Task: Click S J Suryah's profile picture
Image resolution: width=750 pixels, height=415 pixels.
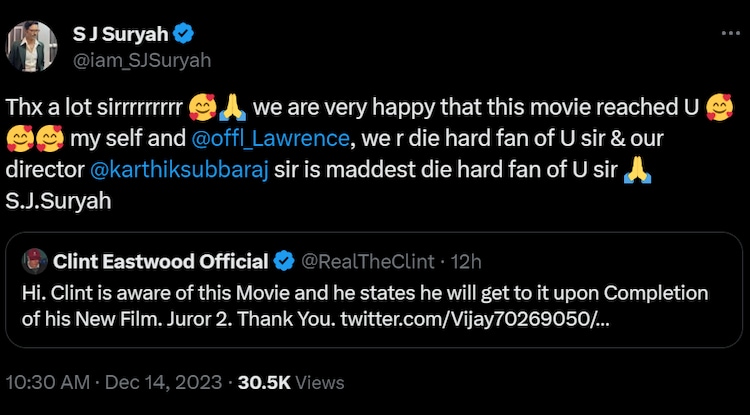Action: [32, 46]
